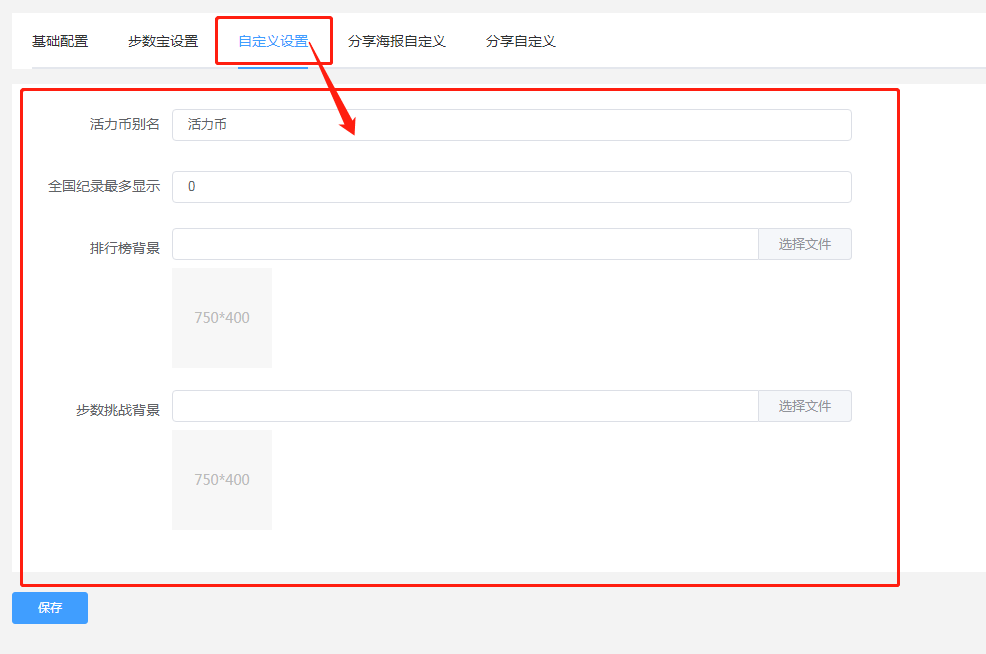The width and height of the screenshot is (986, 654).
Task: Click the 步数挑战背景 750*400 preview thumbnail
Action: coord(222,480)
